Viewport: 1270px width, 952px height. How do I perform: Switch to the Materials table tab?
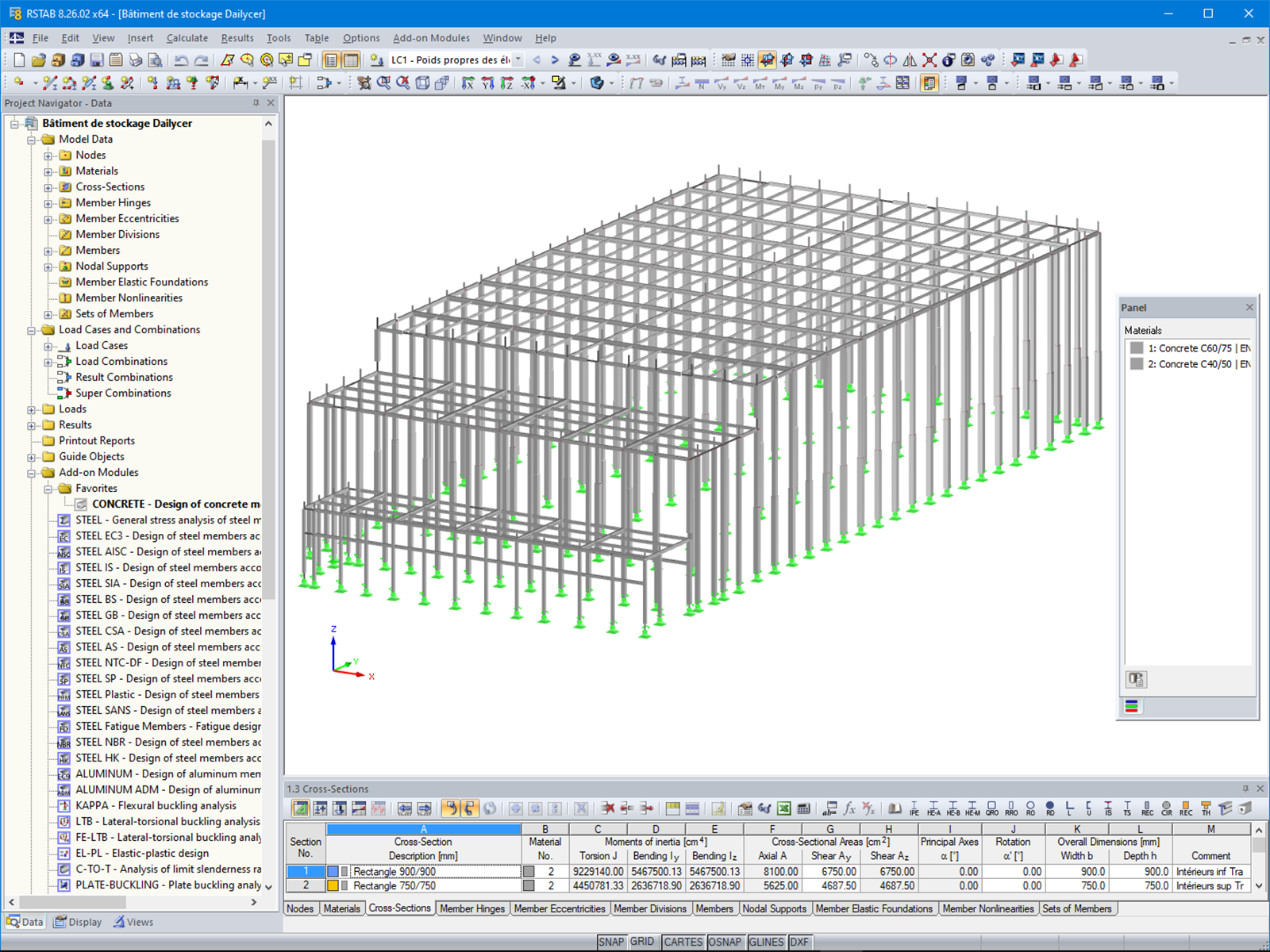coord(342,908)
